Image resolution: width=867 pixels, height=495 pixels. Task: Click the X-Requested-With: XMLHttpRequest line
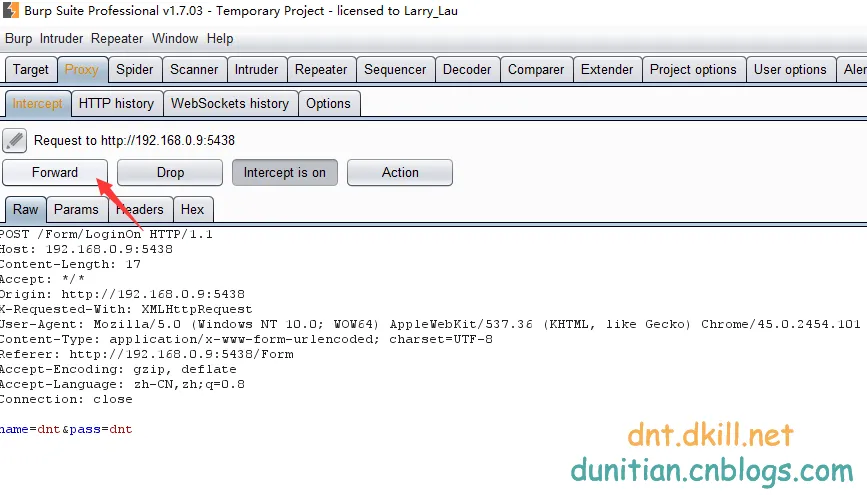(x=126, y=309)
